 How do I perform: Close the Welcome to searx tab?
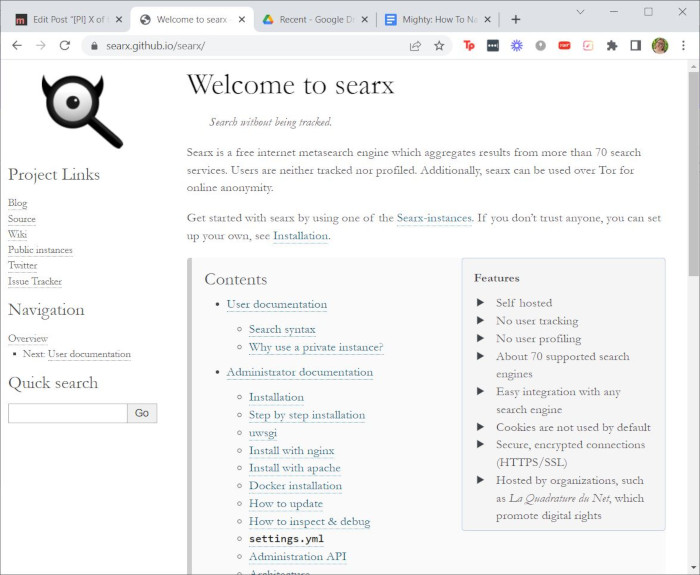[242, 20]
